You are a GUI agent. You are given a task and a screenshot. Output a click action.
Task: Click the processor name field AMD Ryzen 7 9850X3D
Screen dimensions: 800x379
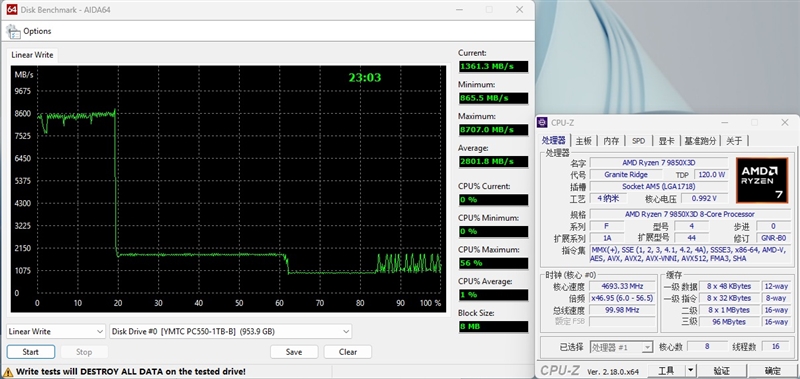[658, 163]
